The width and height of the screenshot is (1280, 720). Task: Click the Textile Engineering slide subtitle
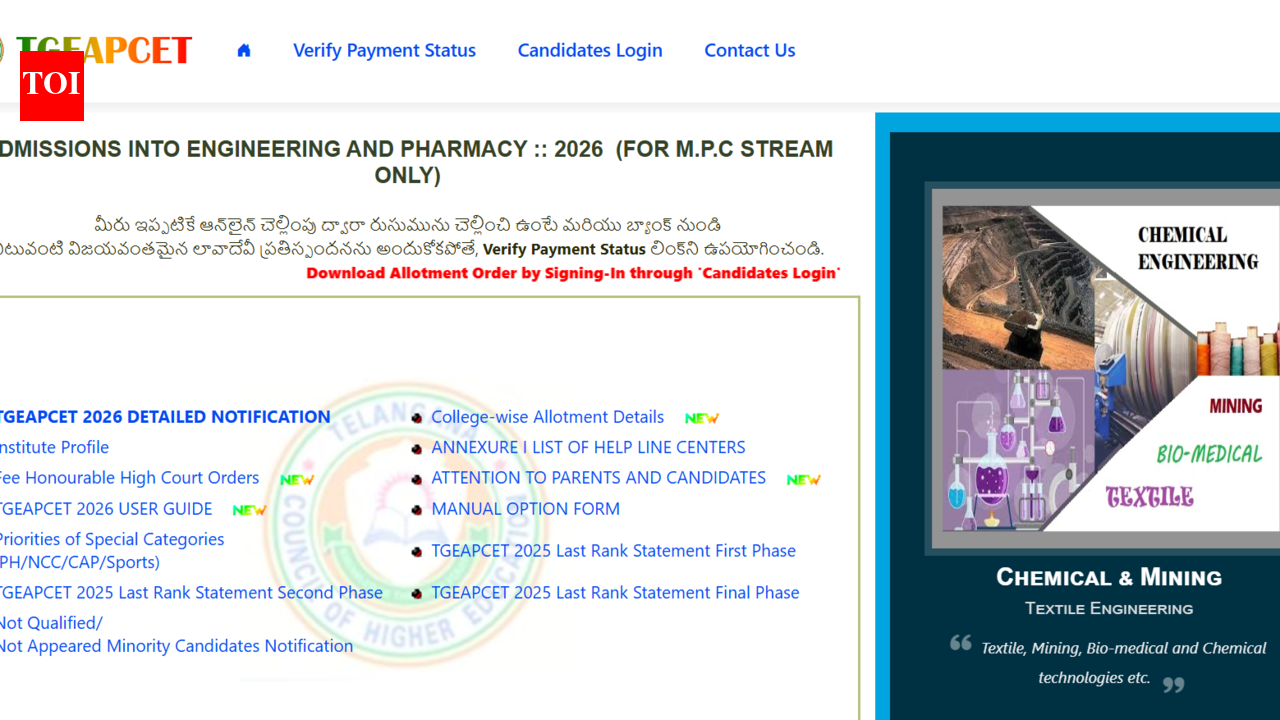coord(1109,608)
